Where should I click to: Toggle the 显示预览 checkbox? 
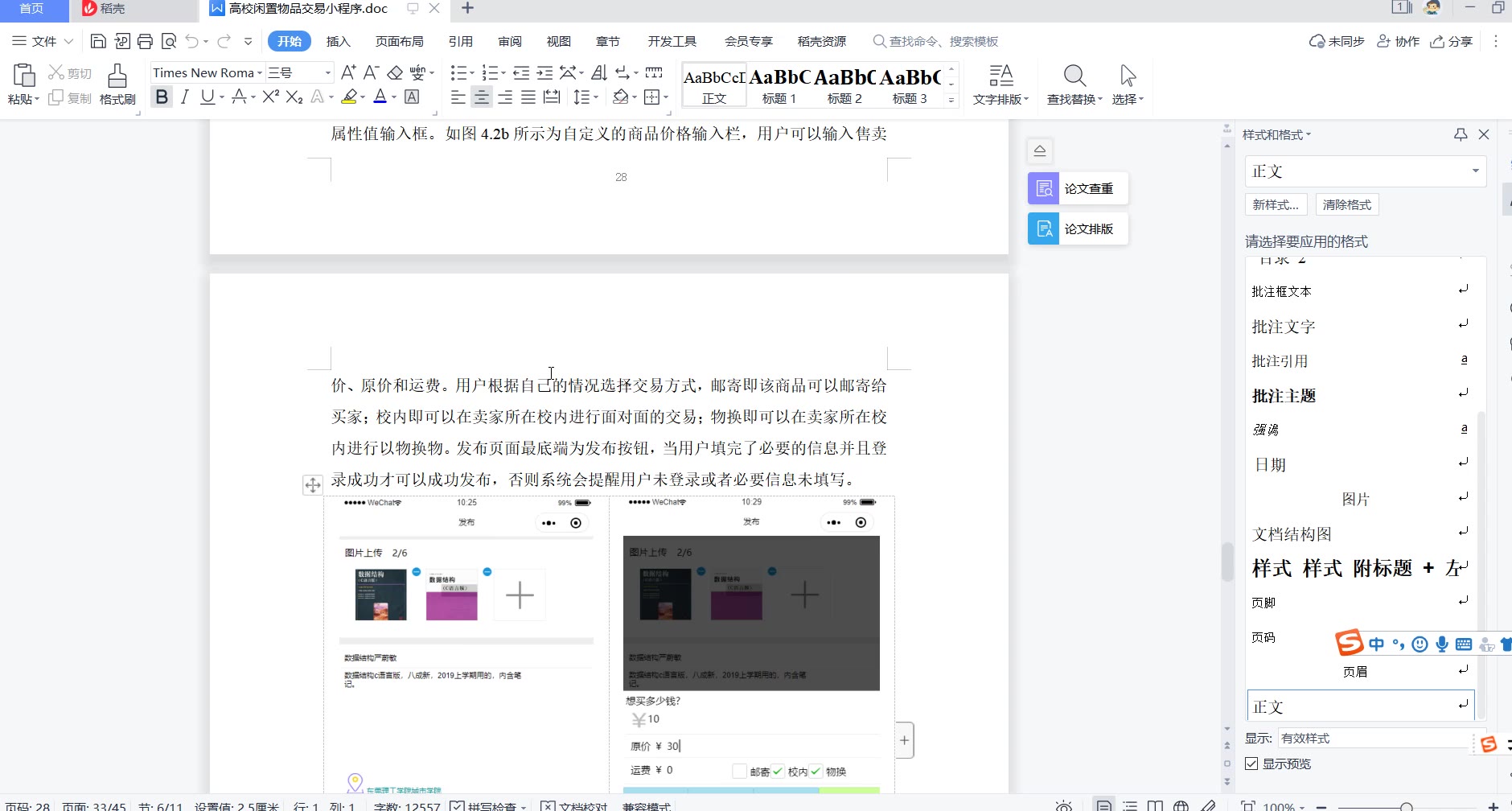coord(1252,764)
